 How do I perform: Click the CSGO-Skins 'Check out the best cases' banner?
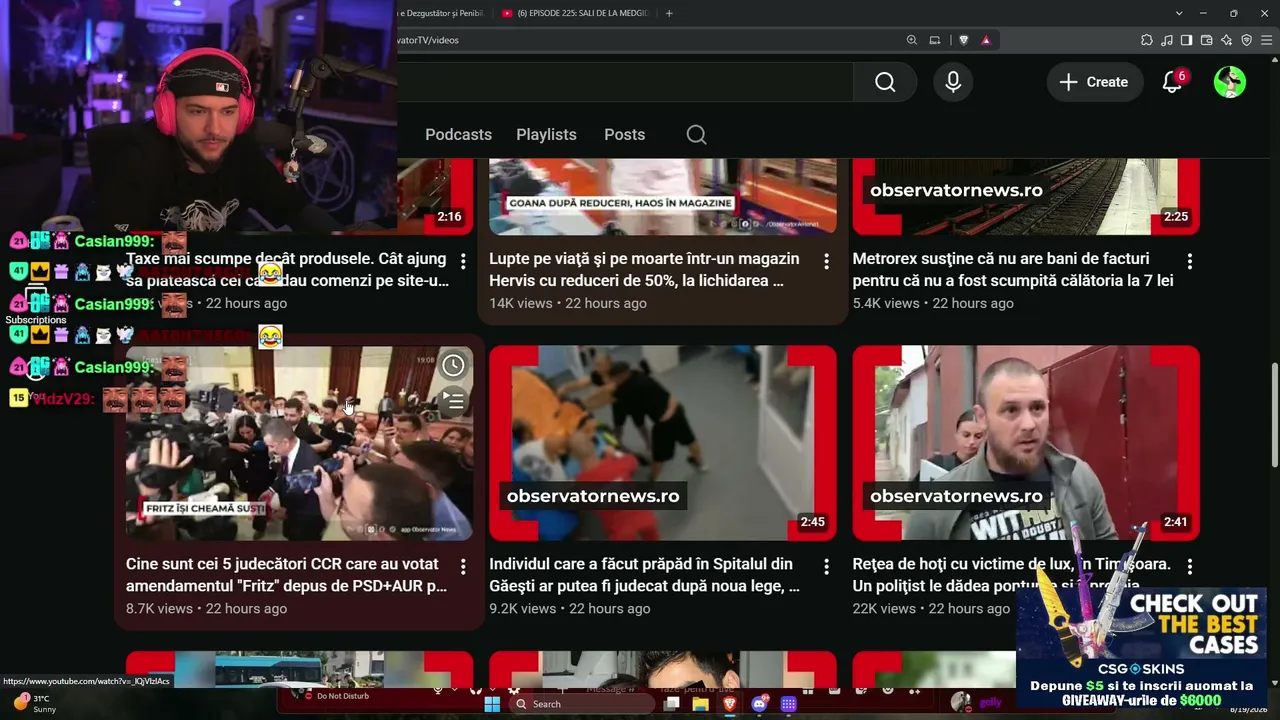point(1141,649)
